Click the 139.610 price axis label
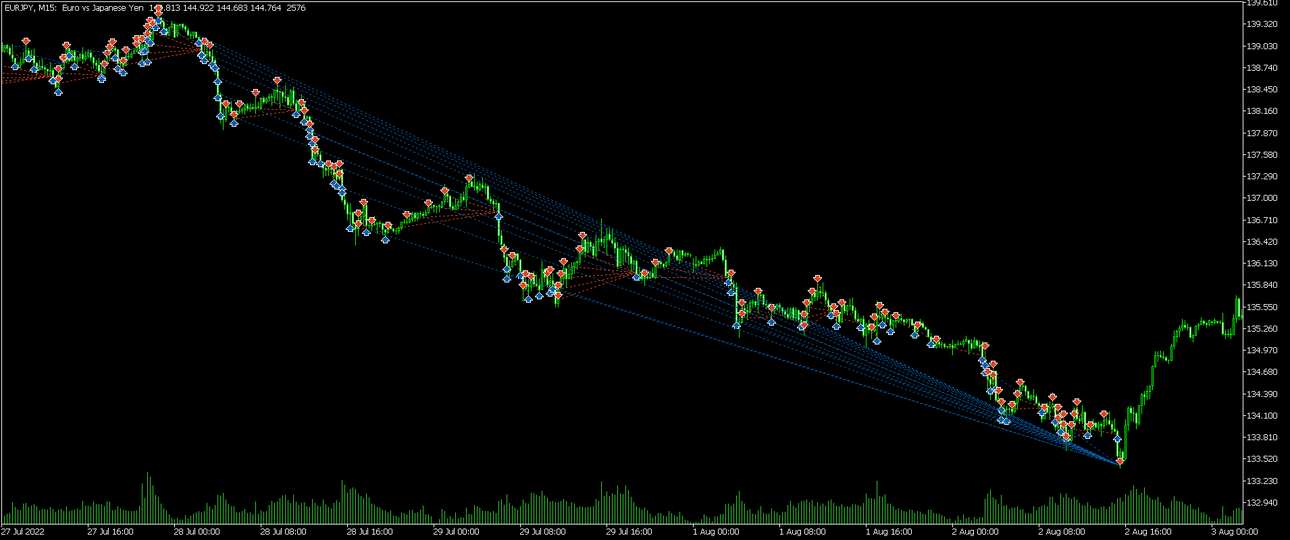Screen dimensions: 1290x540 point(1261,3)
